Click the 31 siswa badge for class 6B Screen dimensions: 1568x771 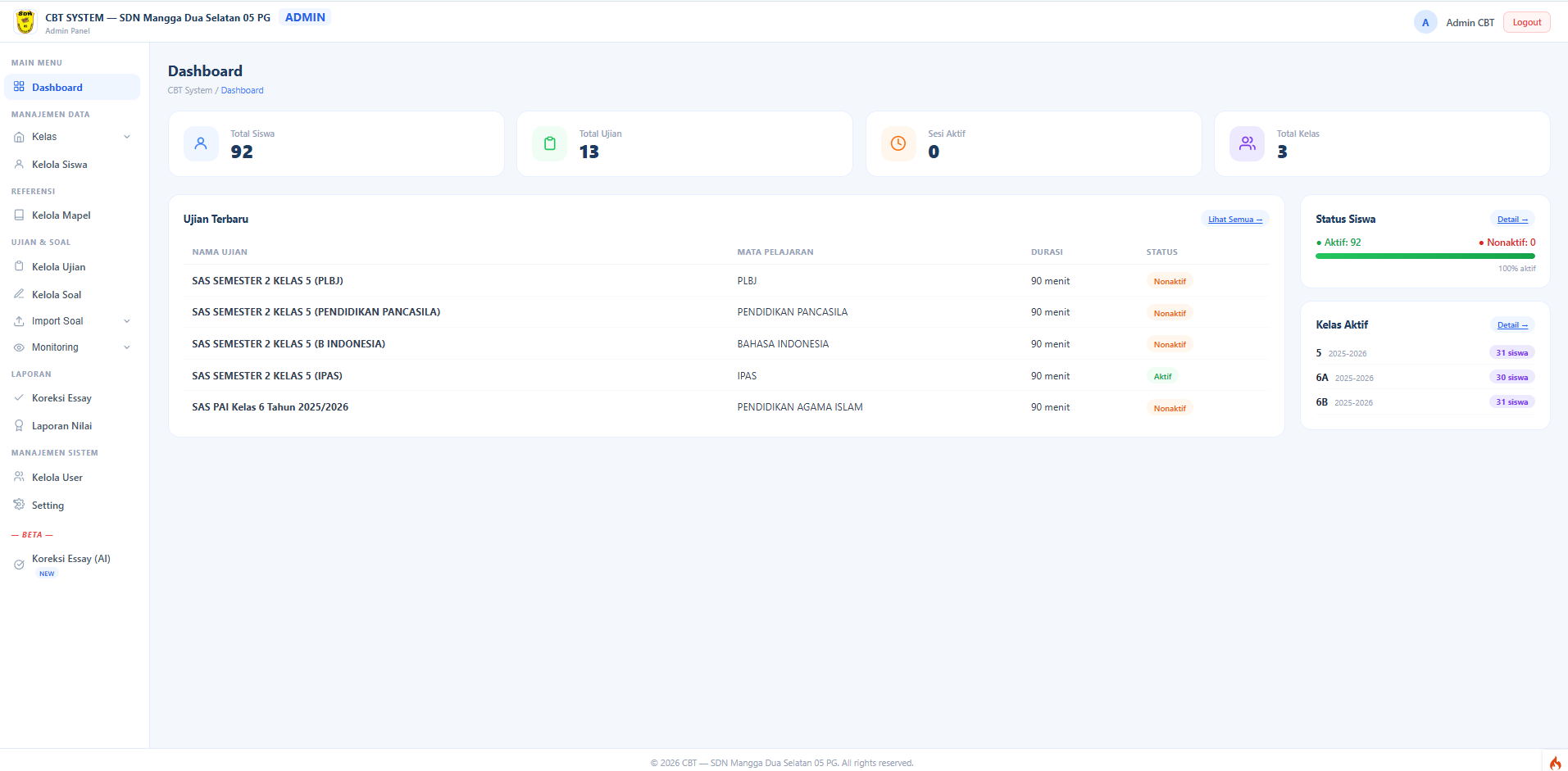coord(1512,401)
